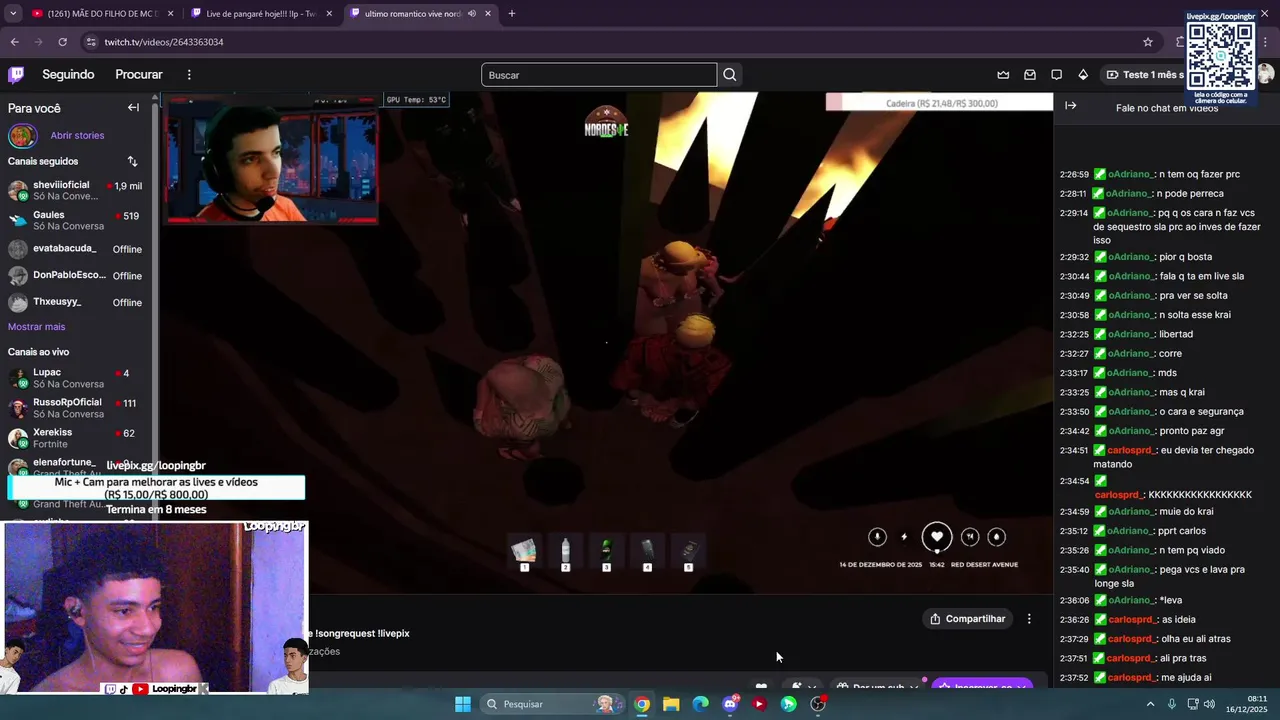1280x720 pixels.
Task: Open the evatabacuda_ offline channel
Action: point(76,249)
